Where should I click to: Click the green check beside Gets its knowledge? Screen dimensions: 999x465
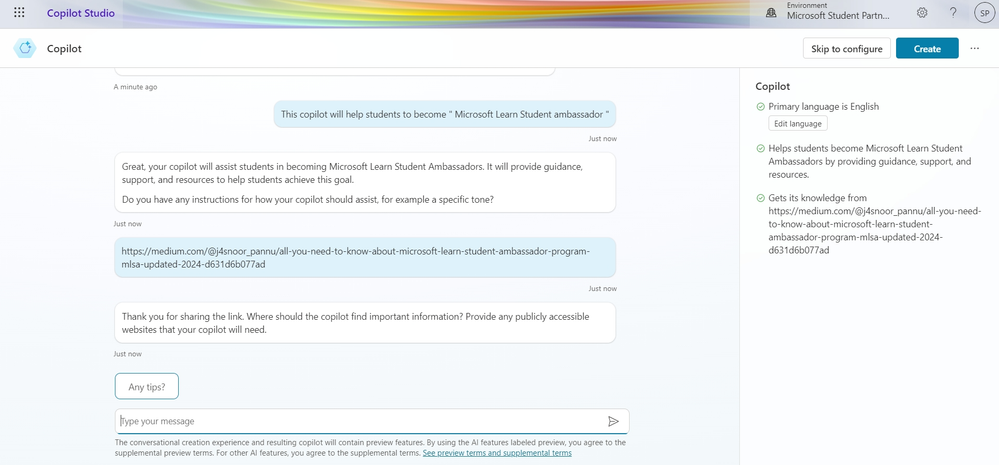coord(760,198)
